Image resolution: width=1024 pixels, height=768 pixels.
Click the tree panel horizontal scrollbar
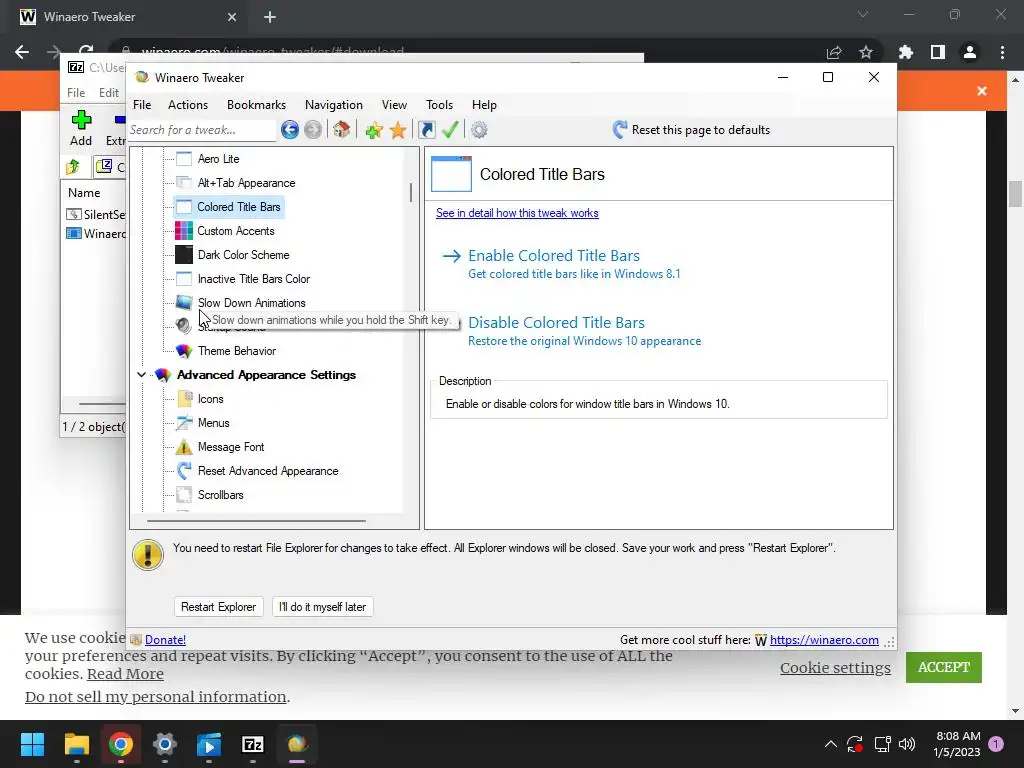pyautogui.click(x=256, y=521)
